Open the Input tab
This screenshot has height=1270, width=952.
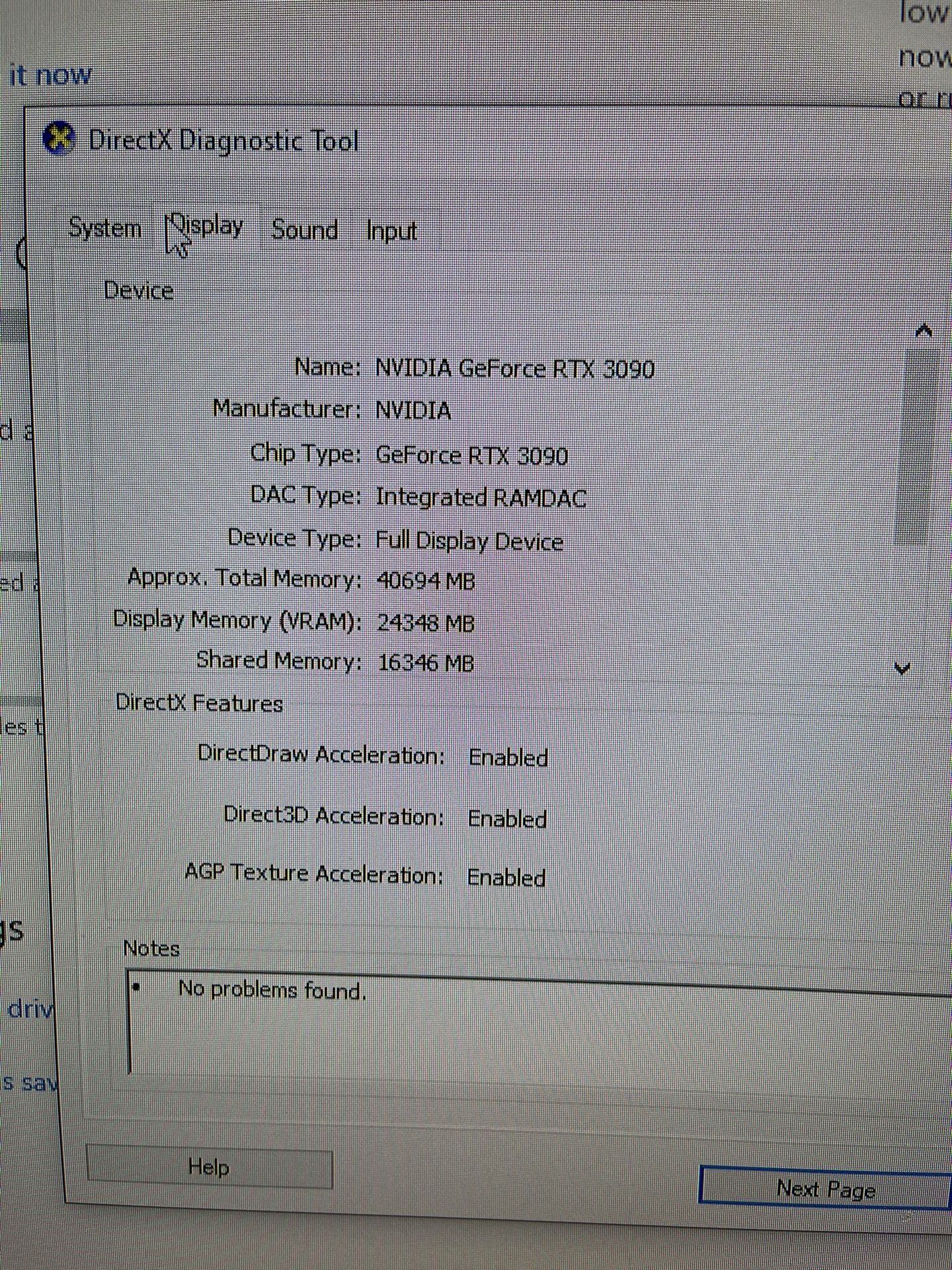point(391,232)
